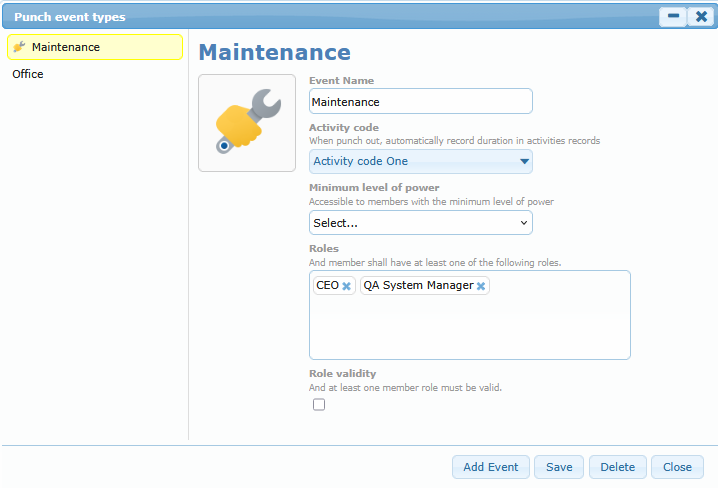Save the event changes
Viewport: 718px width, 488px height.
[x=559, y=467]
